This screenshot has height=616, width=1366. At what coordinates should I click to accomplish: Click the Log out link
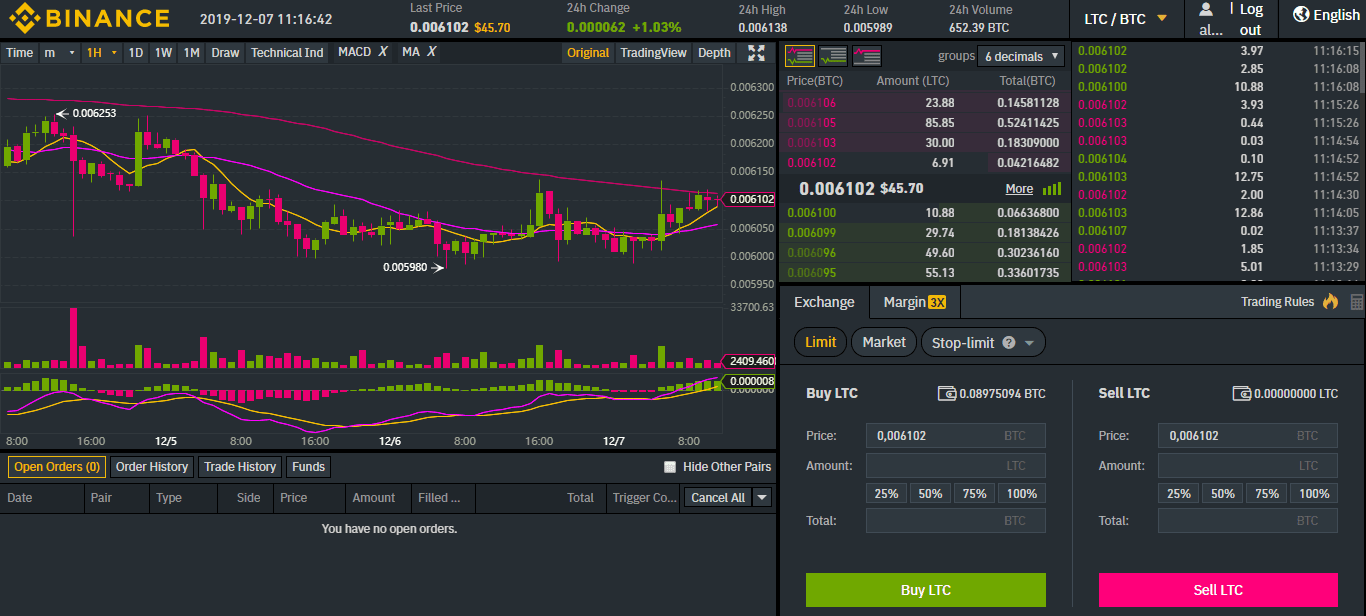pos(1251,19)
